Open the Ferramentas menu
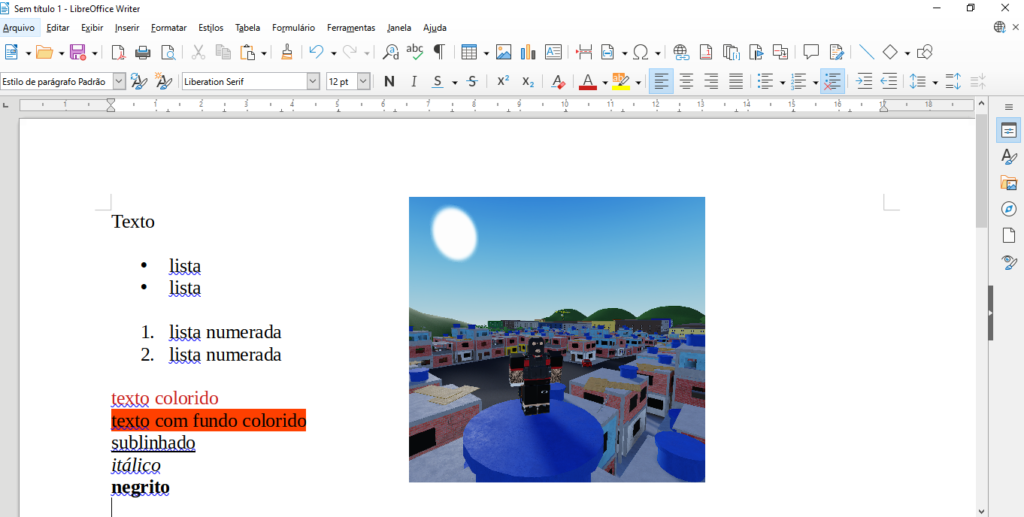The width and height of the screenshot is (1024, 517). click(x=351, y=28)
